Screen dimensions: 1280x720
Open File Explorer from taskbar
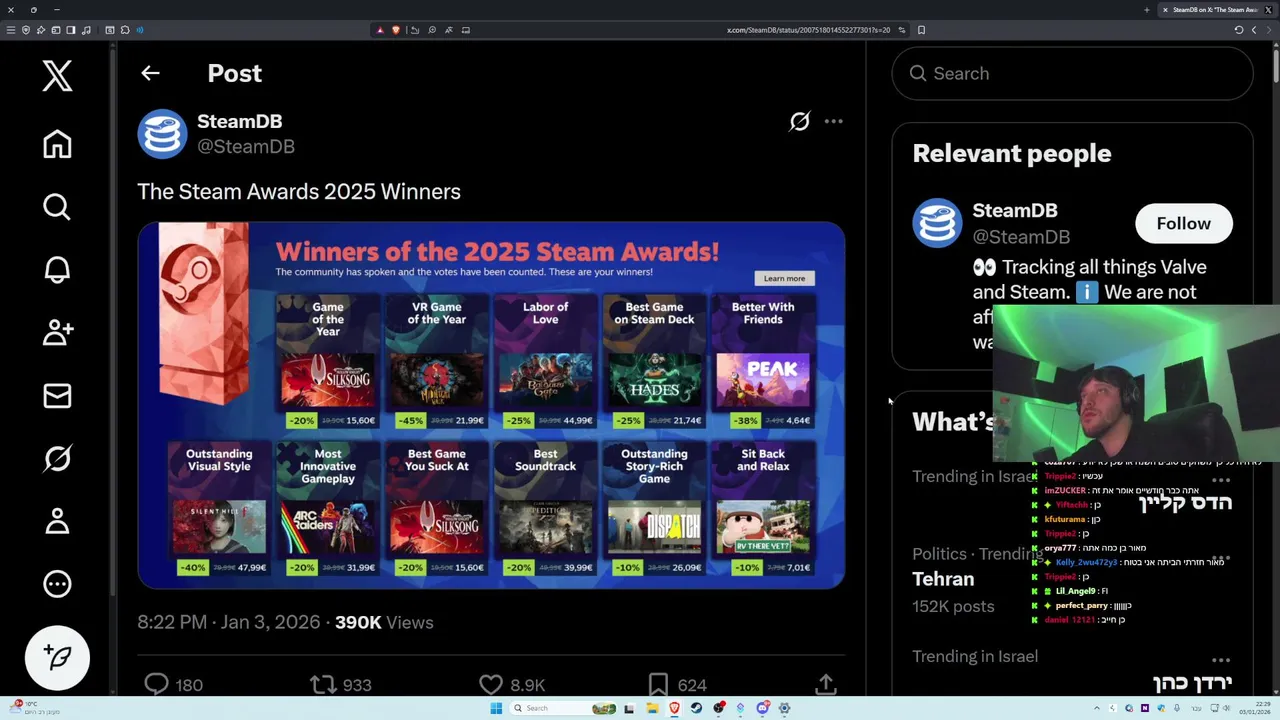coord(652,708)
